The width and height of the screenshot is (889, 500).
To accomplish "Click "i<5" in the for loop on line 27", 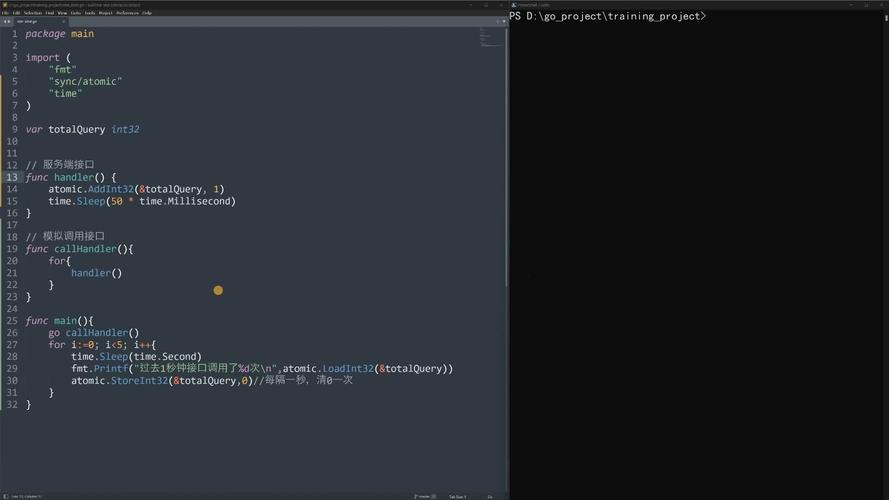I will (x=114, y=345).
